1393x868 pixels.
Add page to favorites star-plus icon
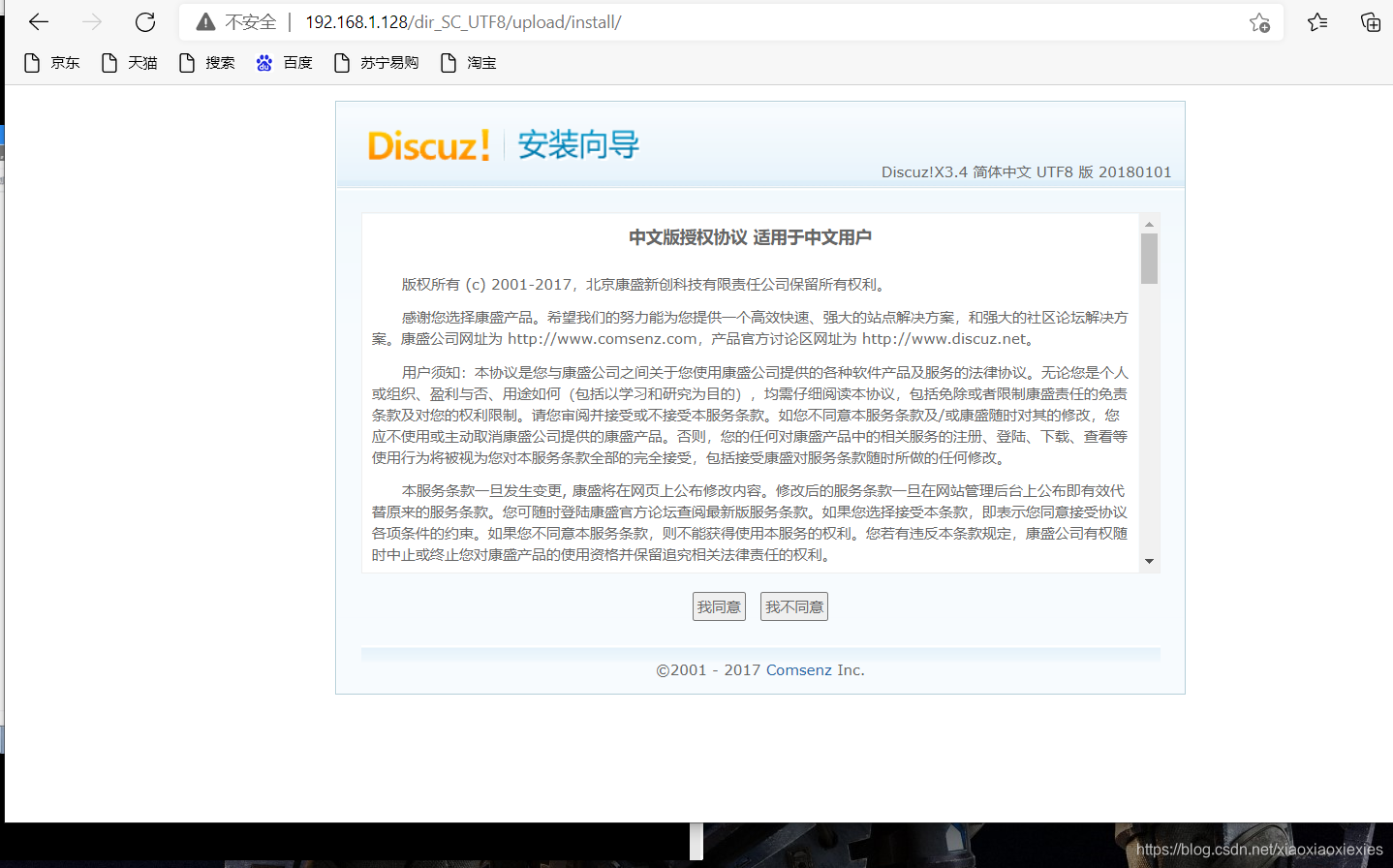pos(1259,22)
